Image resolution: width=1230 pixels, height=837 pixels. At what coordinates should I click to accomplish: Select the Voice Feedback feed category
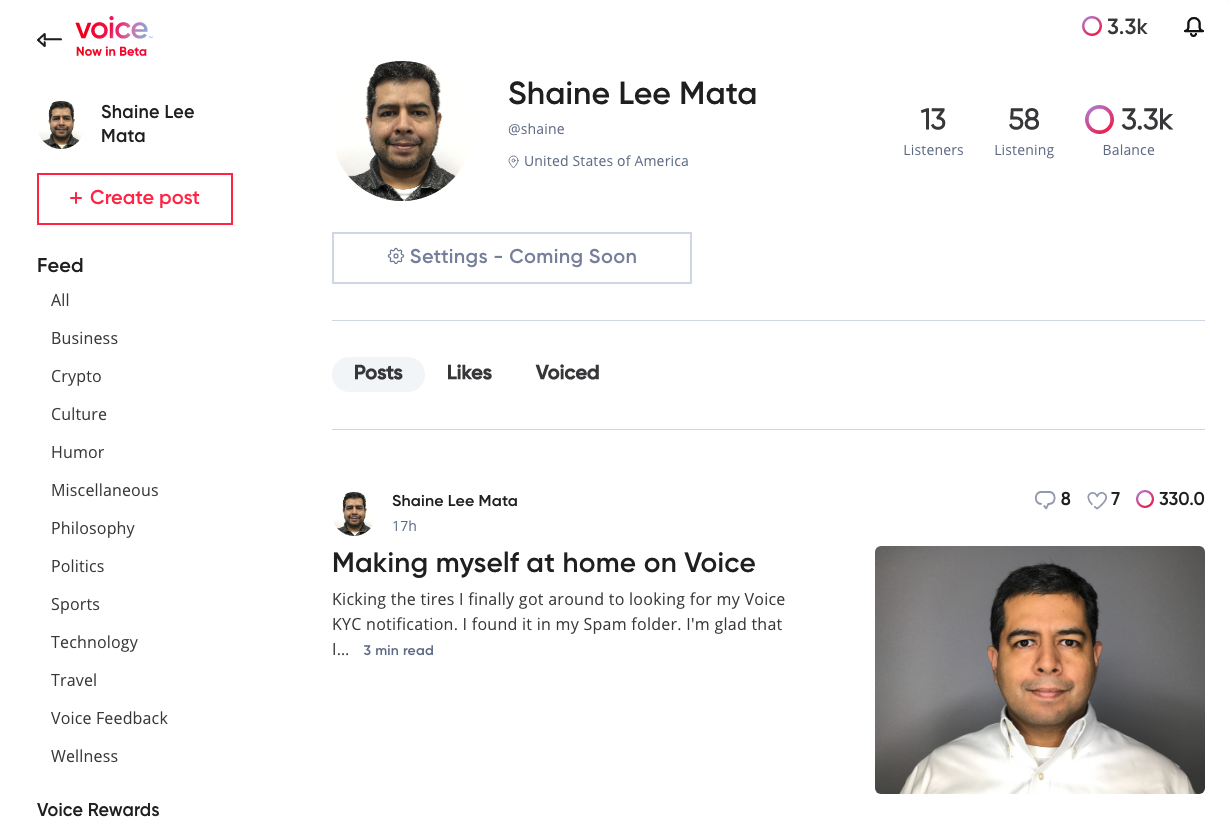(x=109, y=718)
